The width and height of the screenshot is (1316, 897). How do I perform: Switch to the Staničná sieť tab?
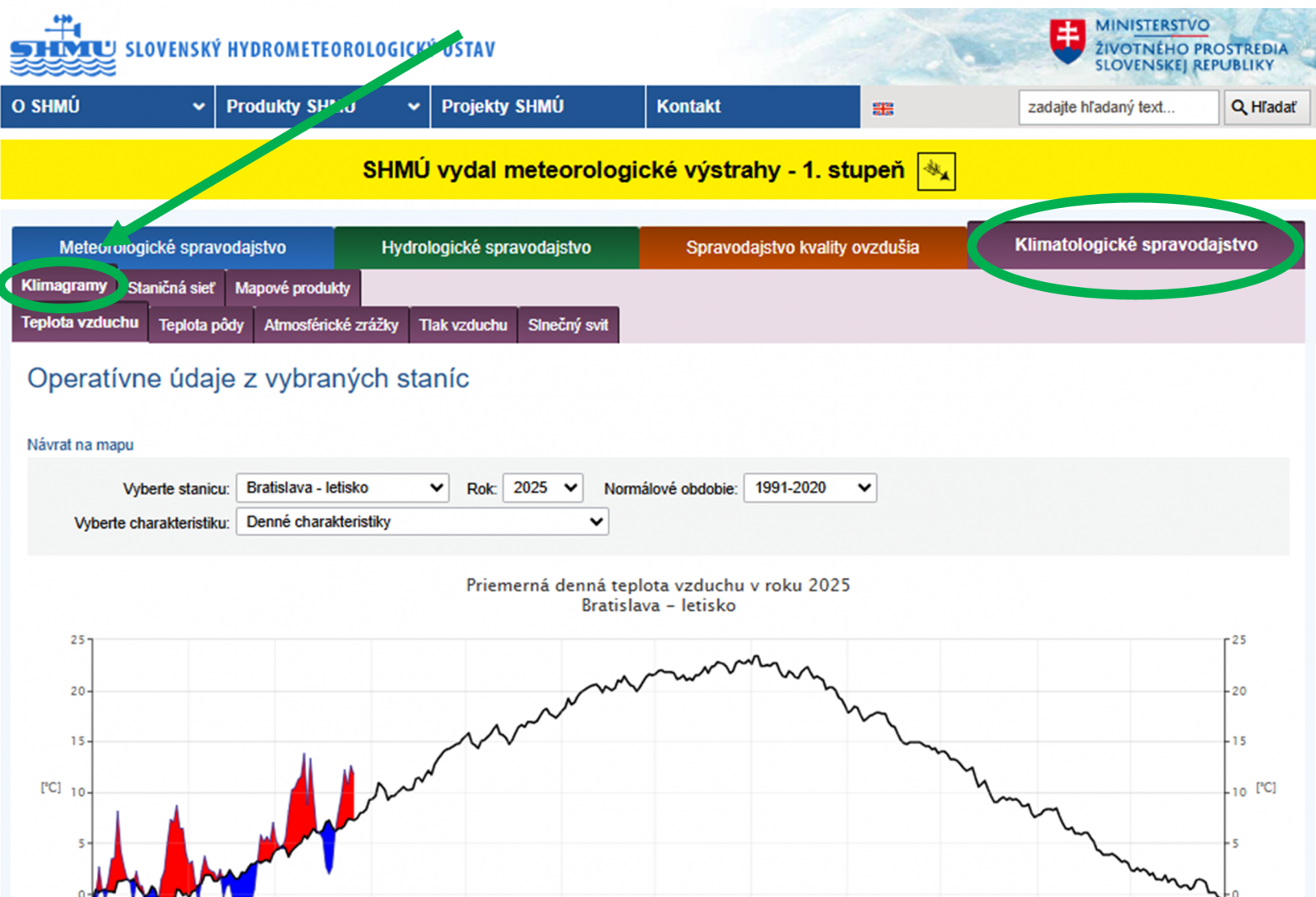(171, 289)
